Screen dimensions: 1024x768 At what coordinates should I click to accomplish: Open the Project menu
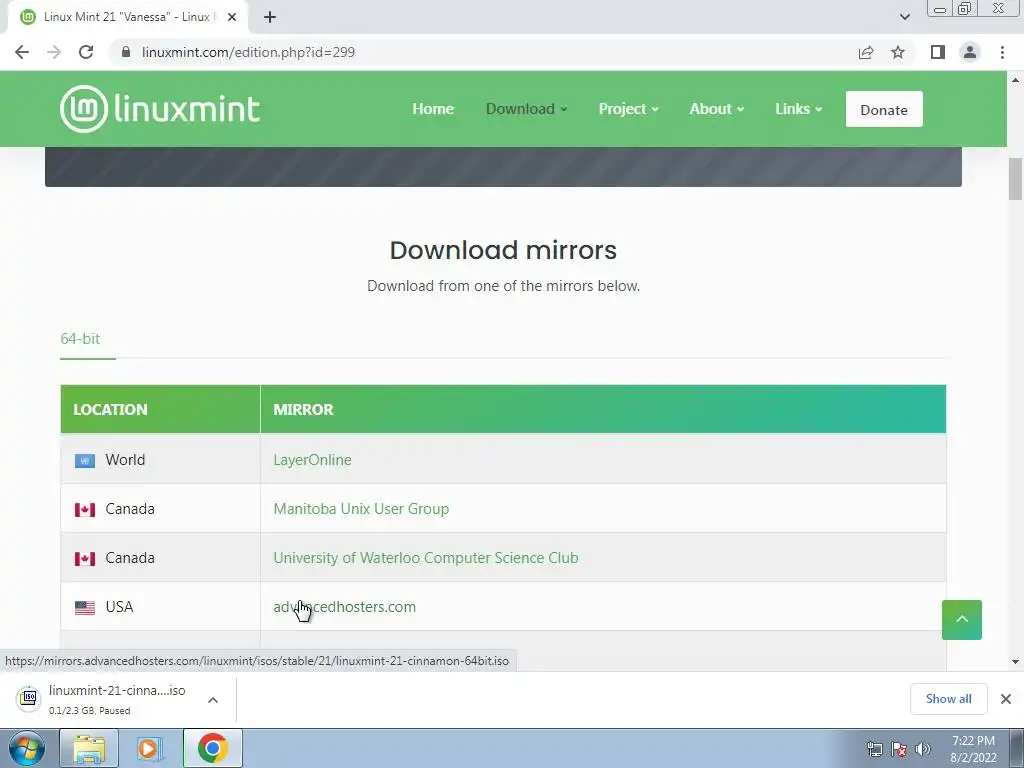coord(628,109)
